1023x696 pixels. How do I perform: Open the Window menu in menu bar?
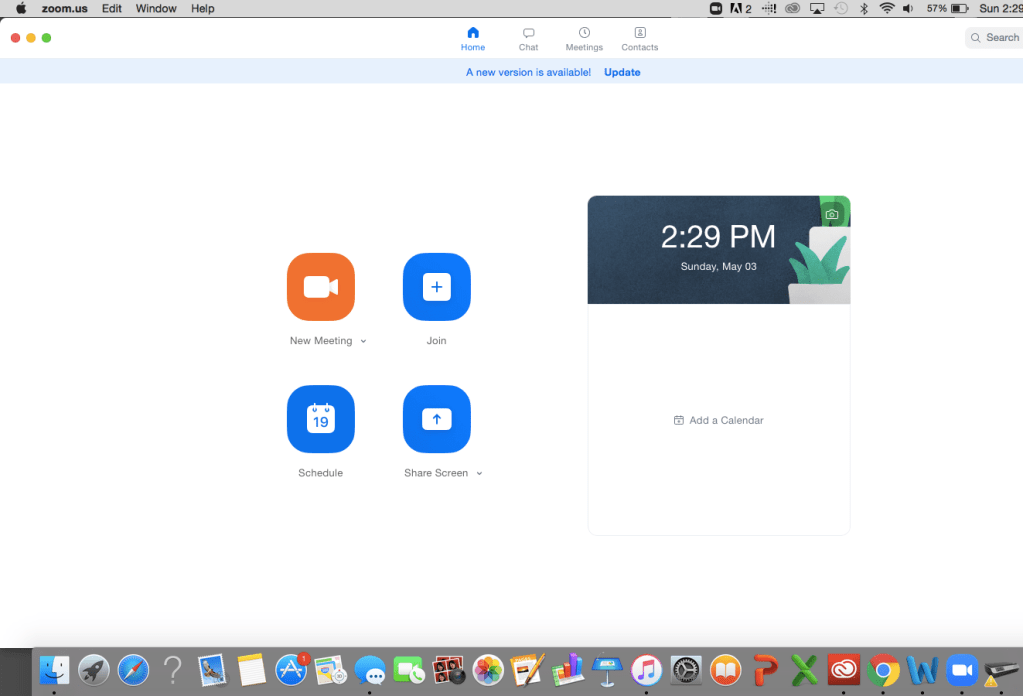coord(156,8)
